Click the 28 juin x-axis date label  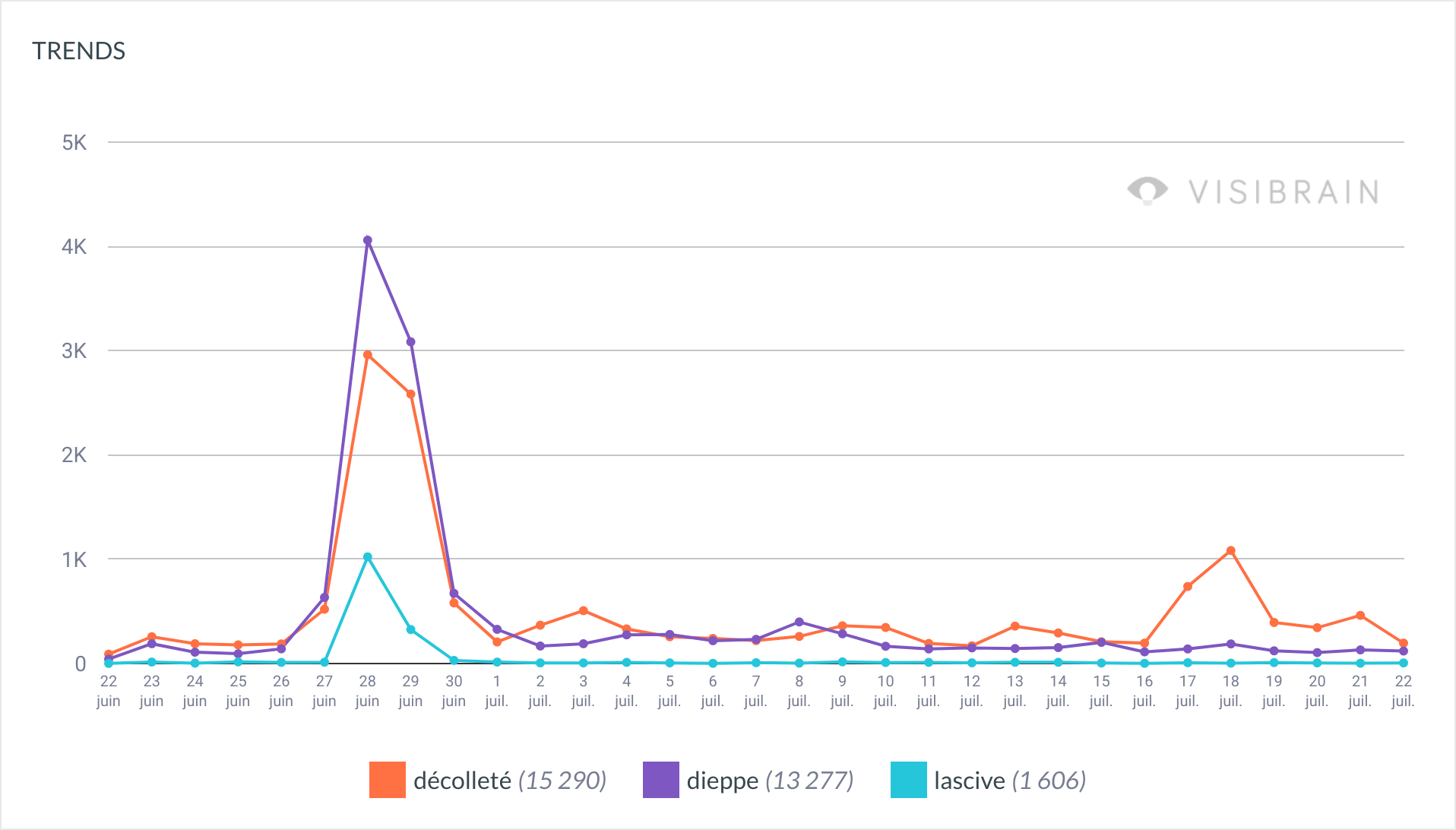click(368, 691)
